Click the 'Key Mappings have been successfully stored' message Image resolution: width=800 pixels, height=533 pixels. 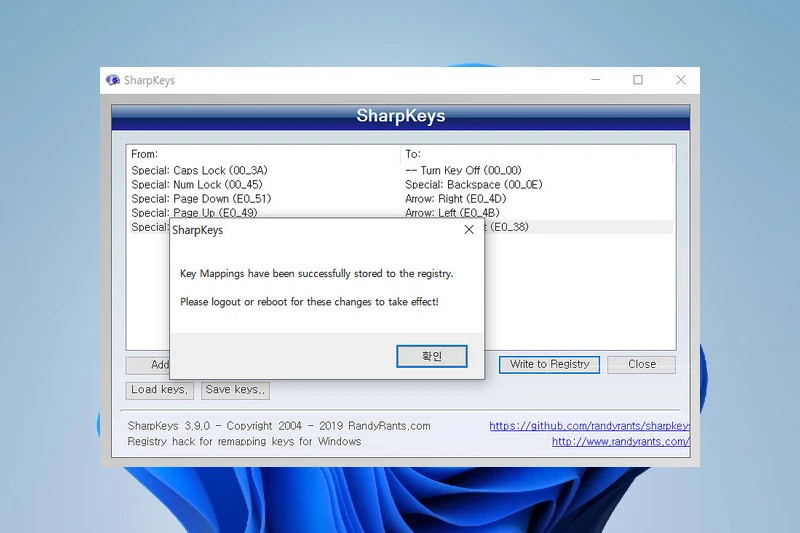316,274
